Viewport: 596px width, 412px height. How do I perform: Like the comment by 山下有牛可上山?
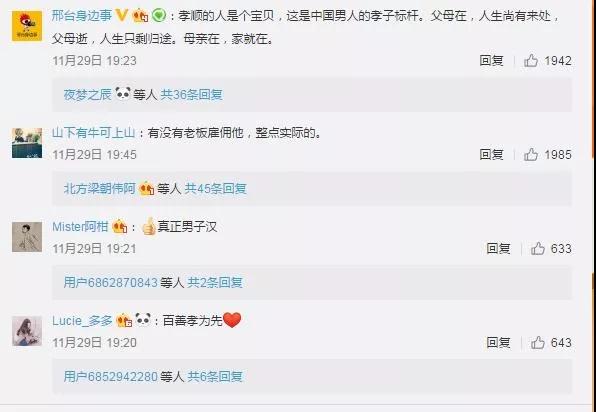click(x=531, y=154)
